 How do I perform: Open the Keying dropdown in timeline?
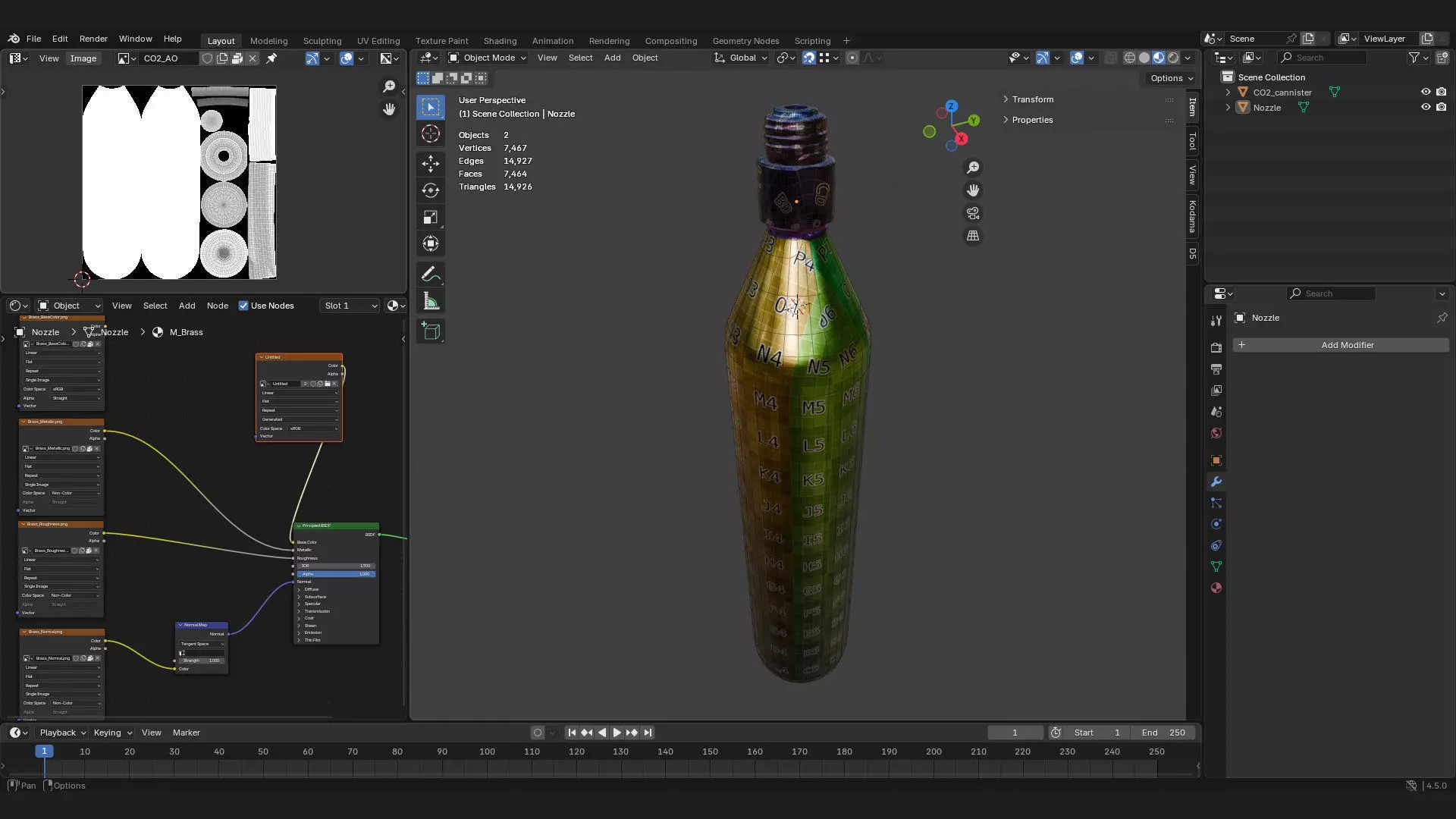pos(112,733)
